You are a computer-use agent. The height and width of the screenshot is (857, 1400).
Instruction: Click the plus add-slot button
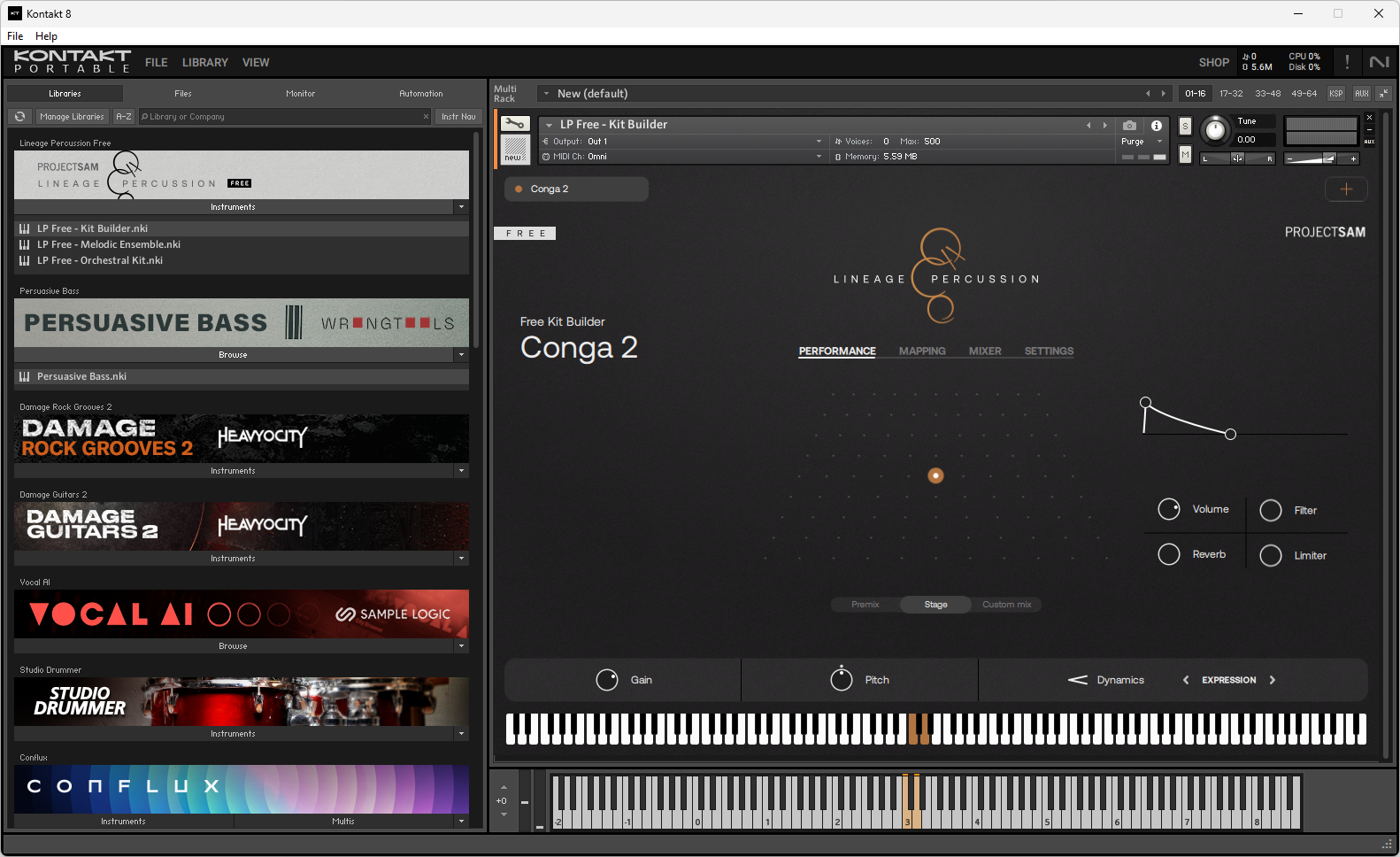[x=1346, y=189]
